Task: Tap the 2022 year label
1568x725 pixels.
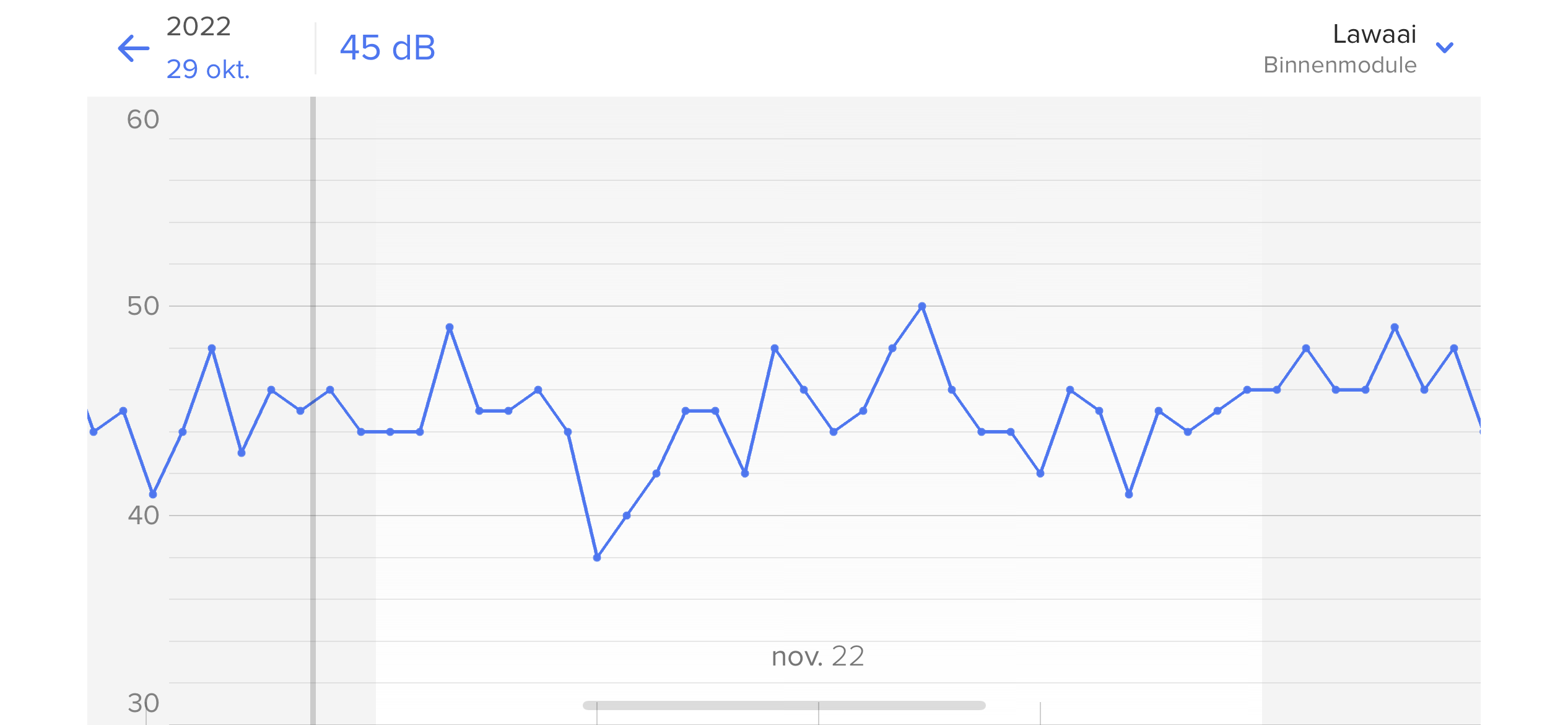Action: [199, 27]
